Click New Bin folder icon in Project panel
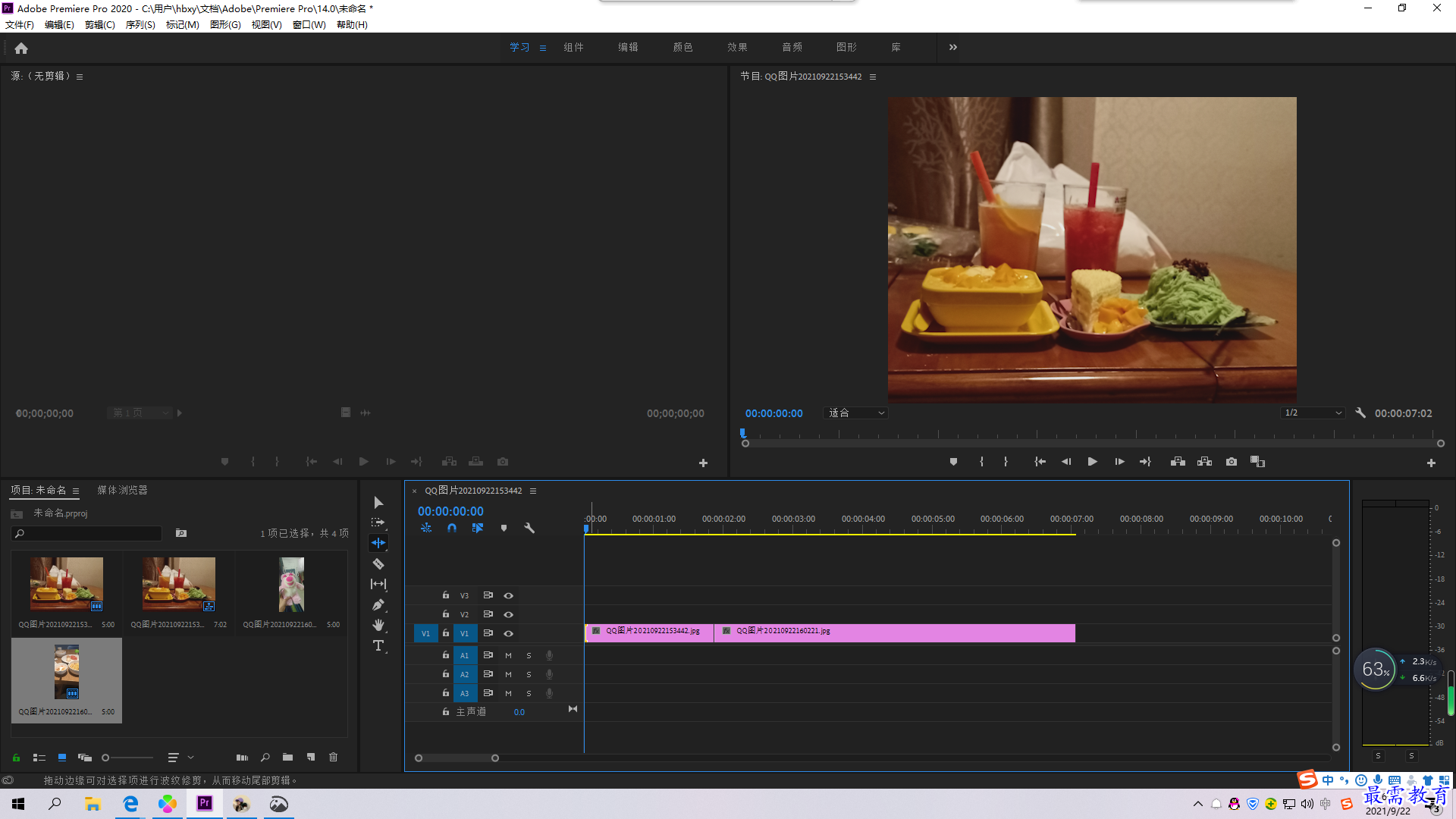The width and height of the screenshot is (1456, 819). pos(287,757)
